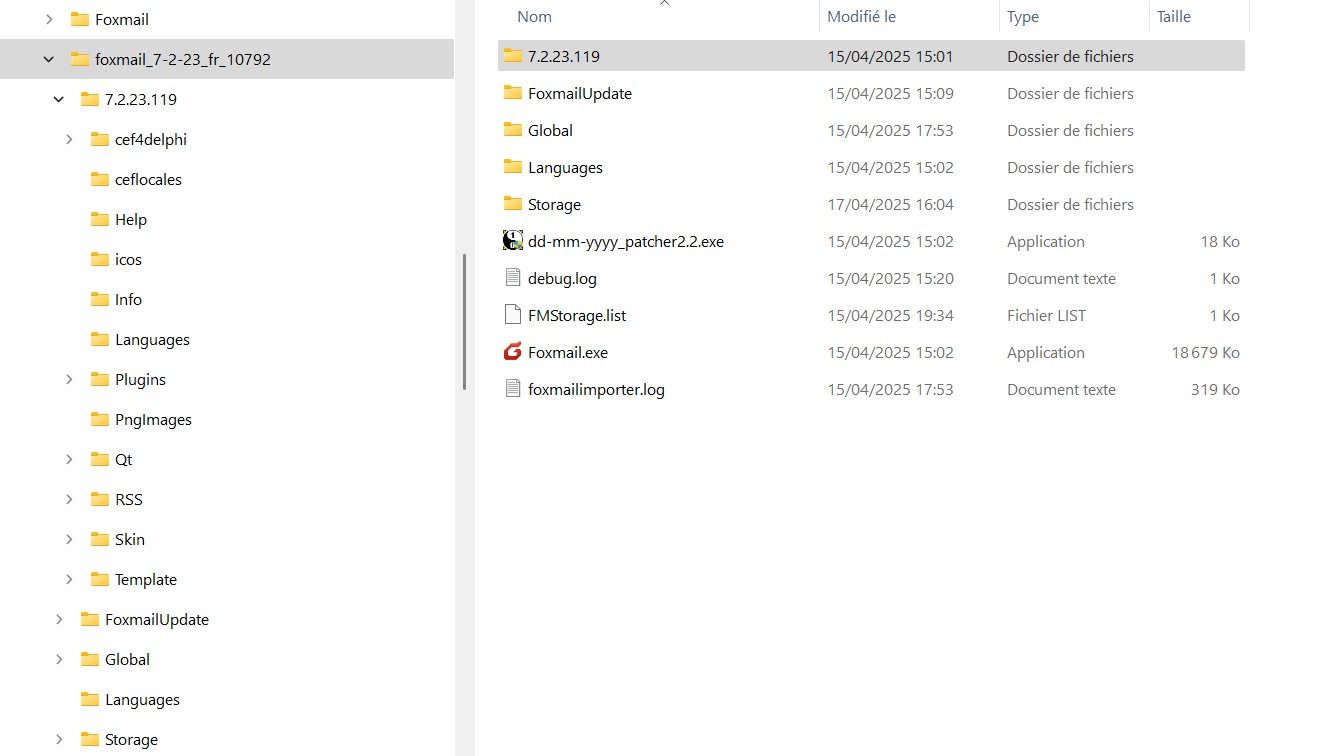
Task: Click the debug.log text document icon
Action: (513, 278)
